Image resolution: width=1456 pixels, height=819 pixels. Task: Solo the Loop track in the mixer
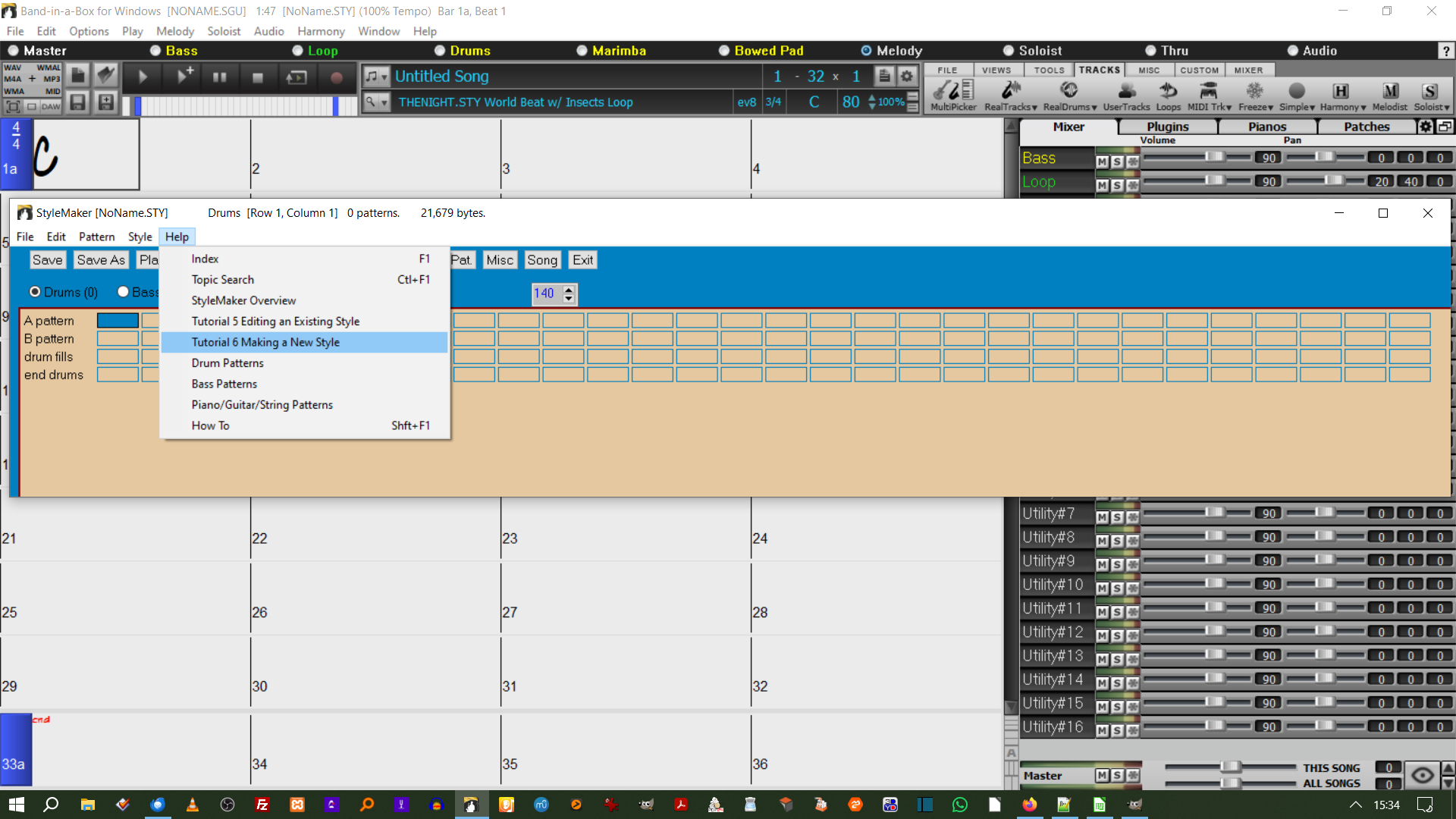coord(1117,185)
